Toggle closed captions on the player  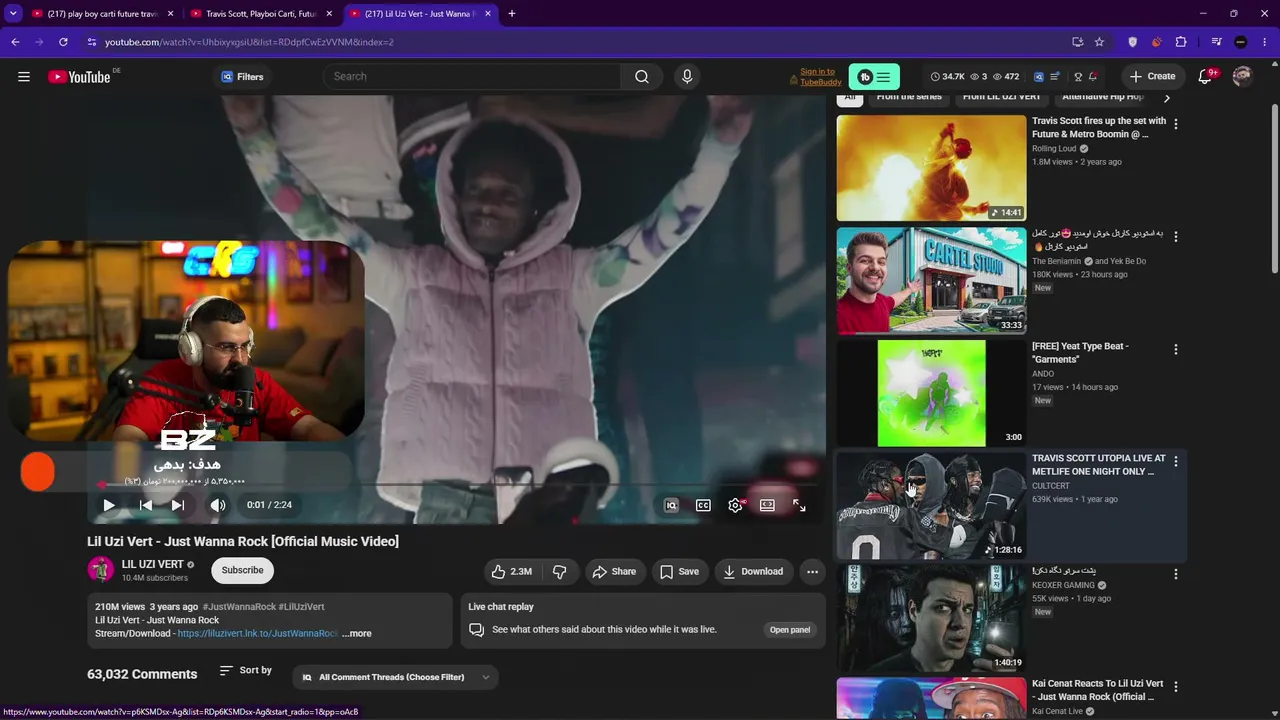click(703, 506)
